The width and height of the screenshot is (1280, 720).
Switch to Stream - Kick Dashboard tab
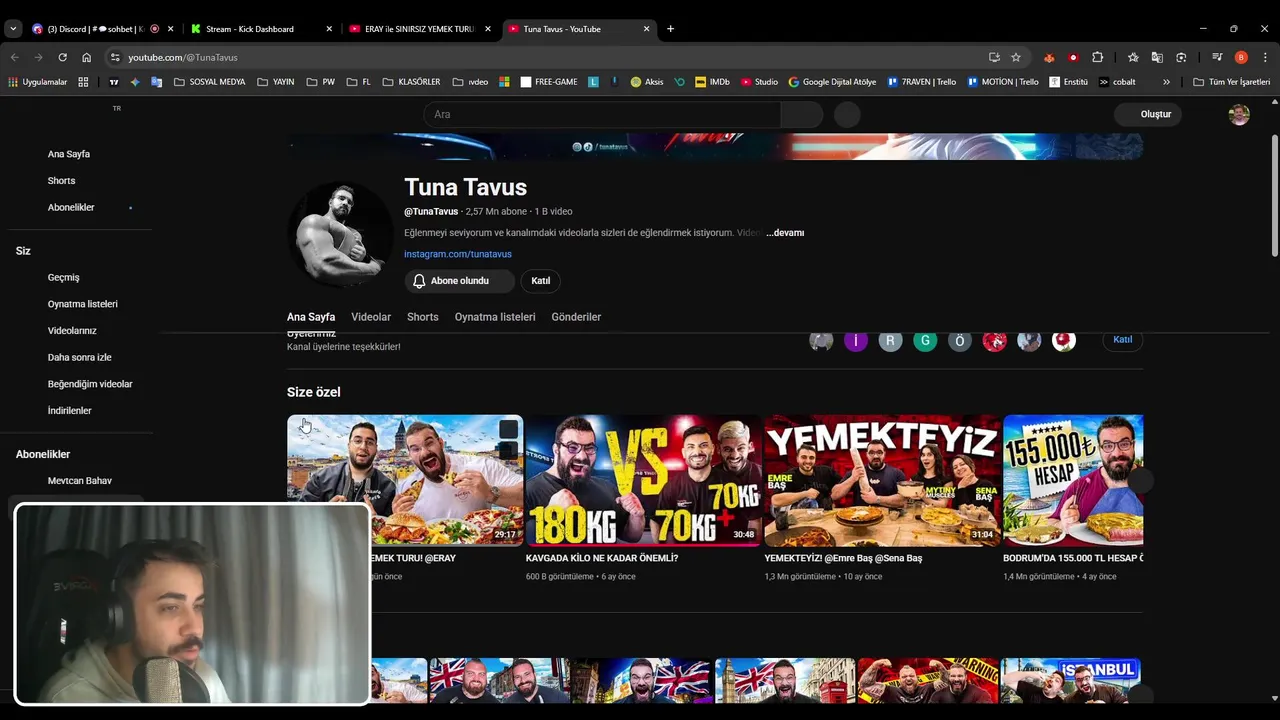click(x=261, y=29)
